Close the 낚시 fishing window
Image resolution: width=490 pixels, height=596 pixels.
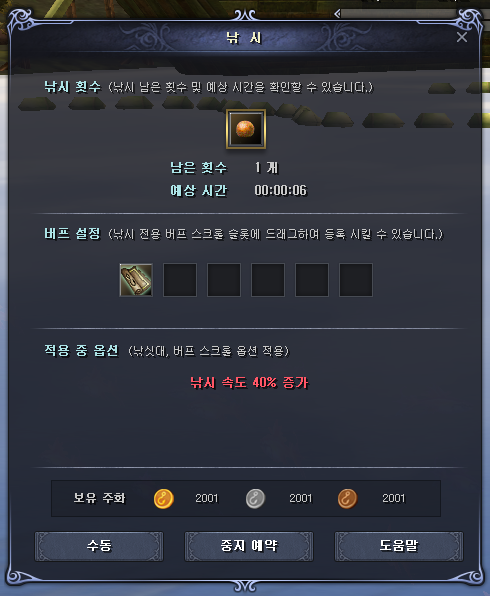[462, 37]
